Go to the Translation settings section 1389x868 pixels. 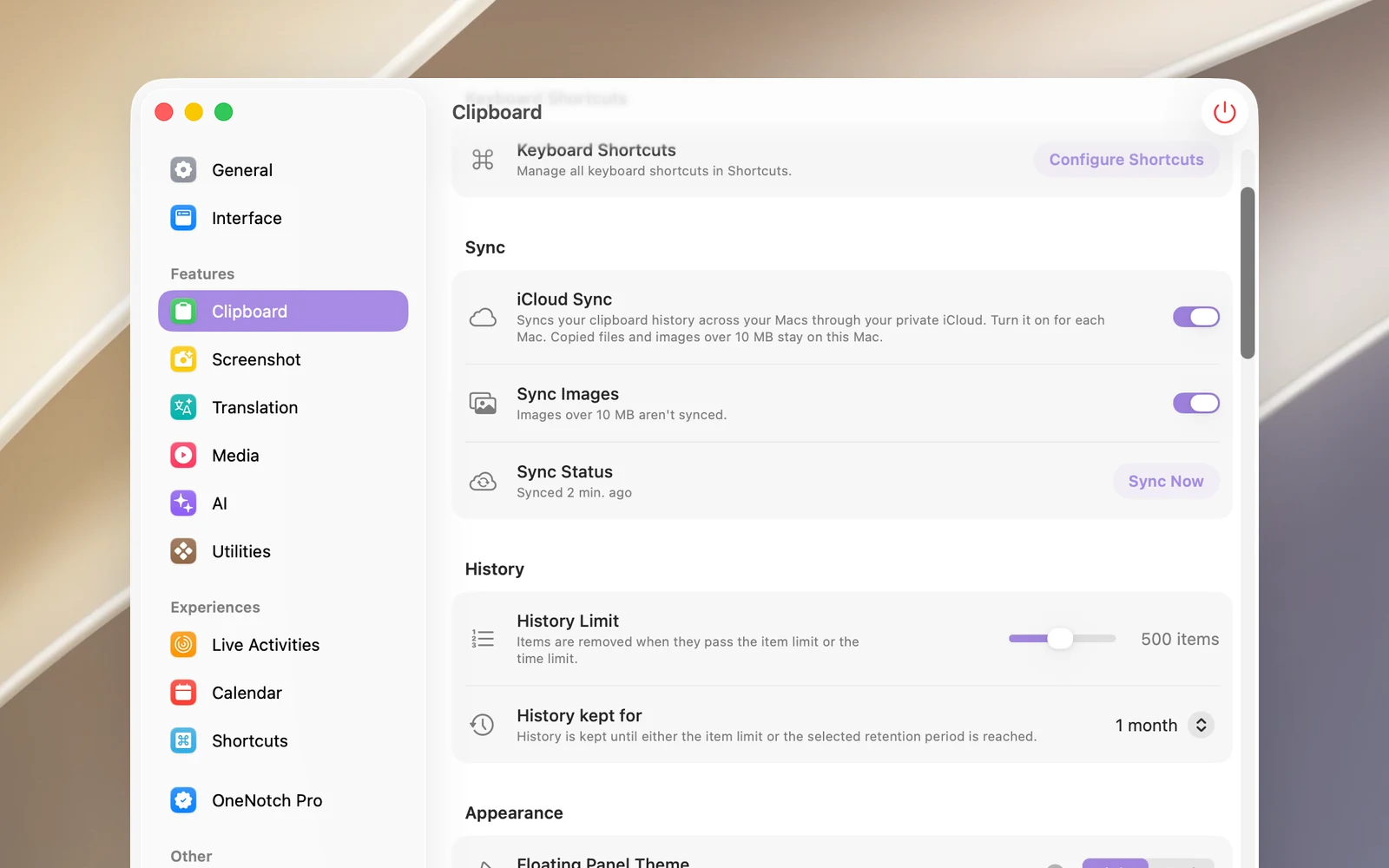283,407
